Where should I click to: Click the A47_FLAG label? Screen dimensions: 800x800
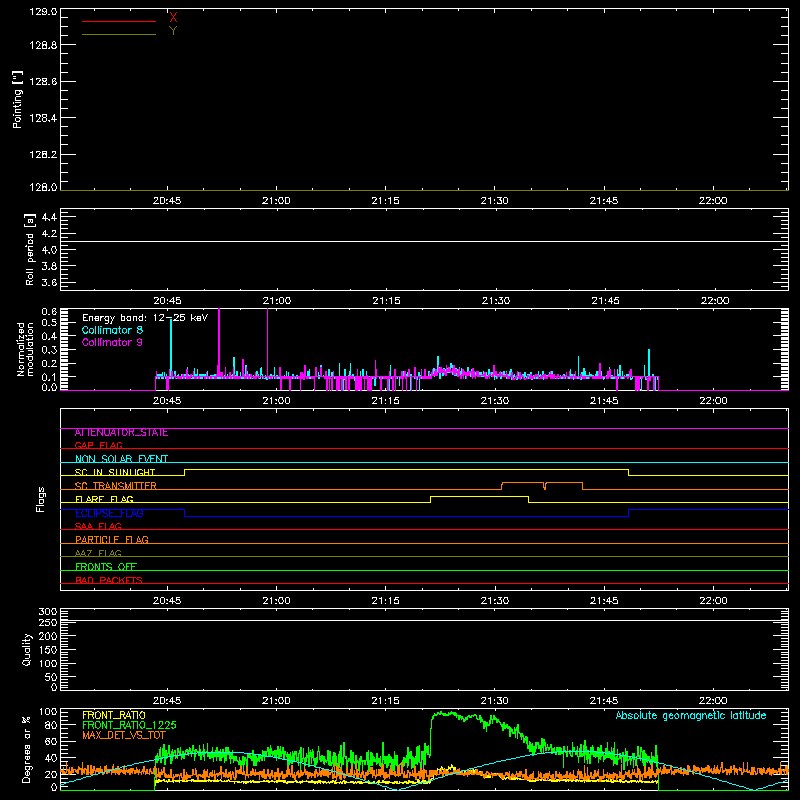coord(98,553)
